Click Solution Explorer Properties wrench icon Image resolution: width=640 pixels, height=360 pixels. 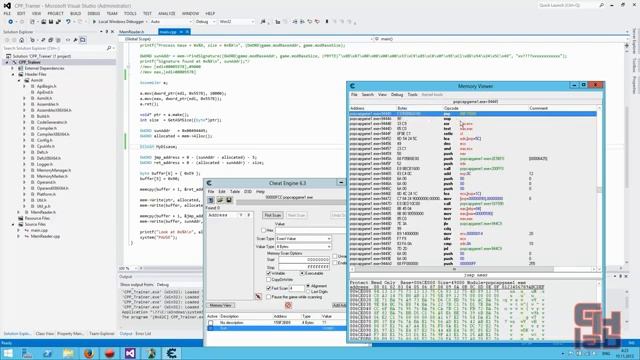click(x=75, y=40)
